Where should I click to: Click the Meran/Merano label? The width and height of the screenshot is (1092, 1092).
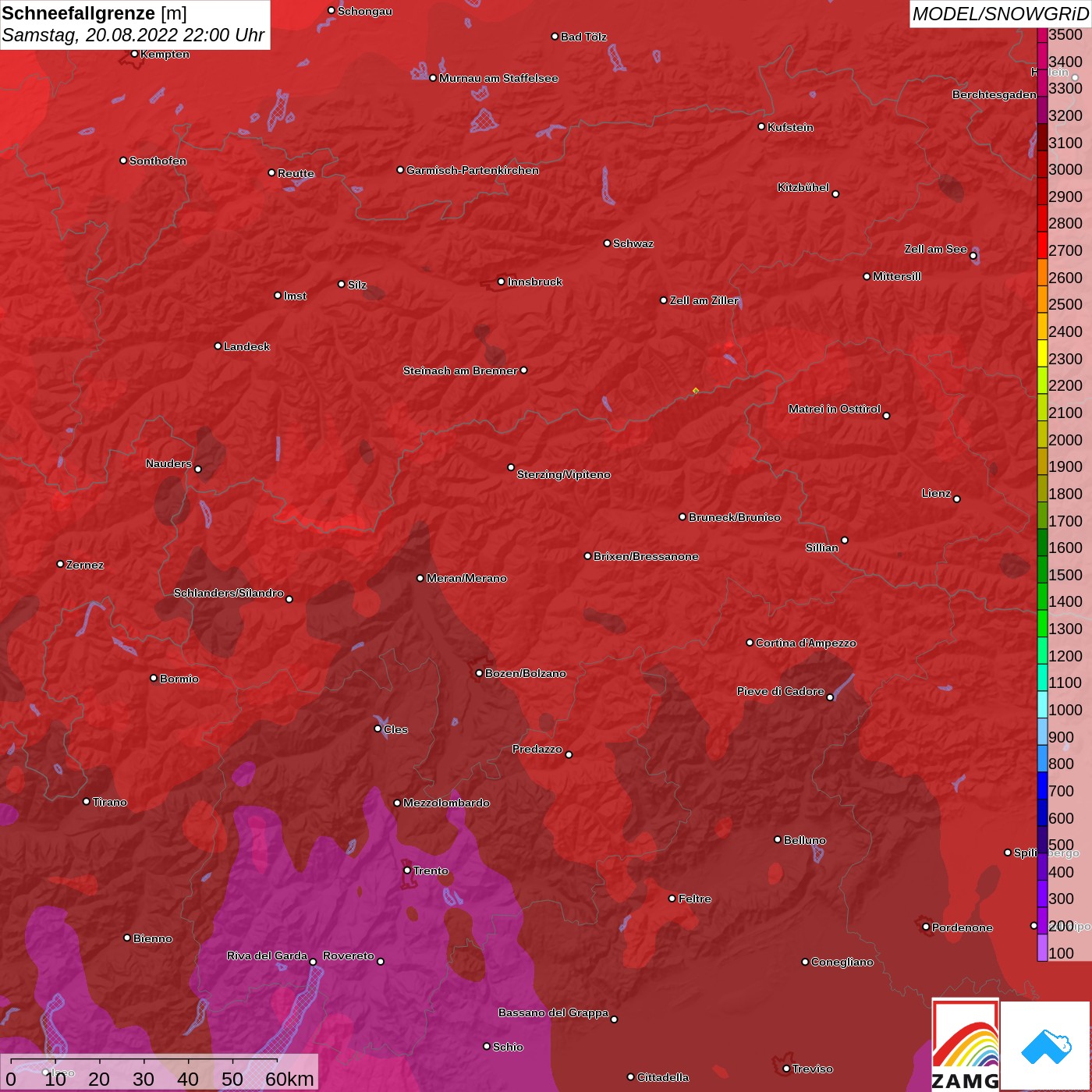pos(466,578)
